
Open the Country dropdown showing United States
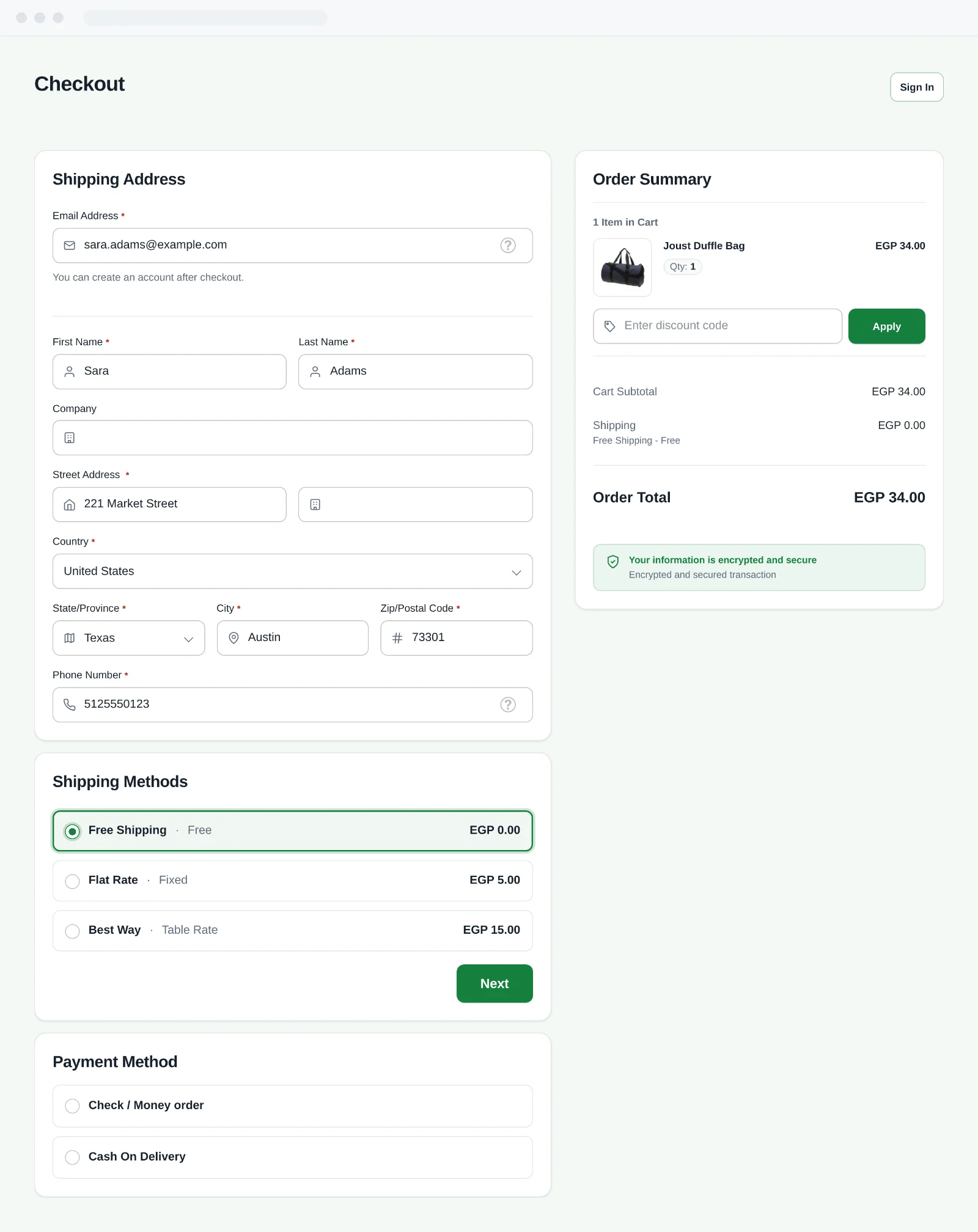click(x=293, y=571)
